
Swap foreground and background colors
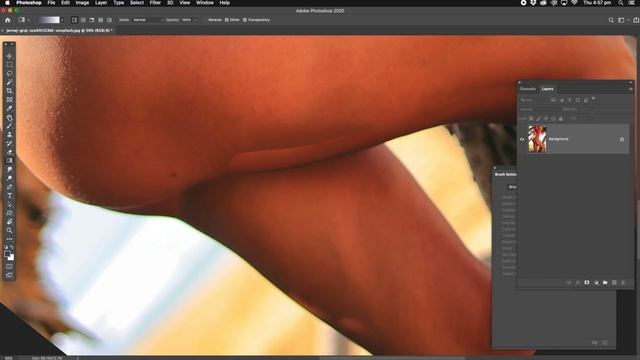(12, 247)
